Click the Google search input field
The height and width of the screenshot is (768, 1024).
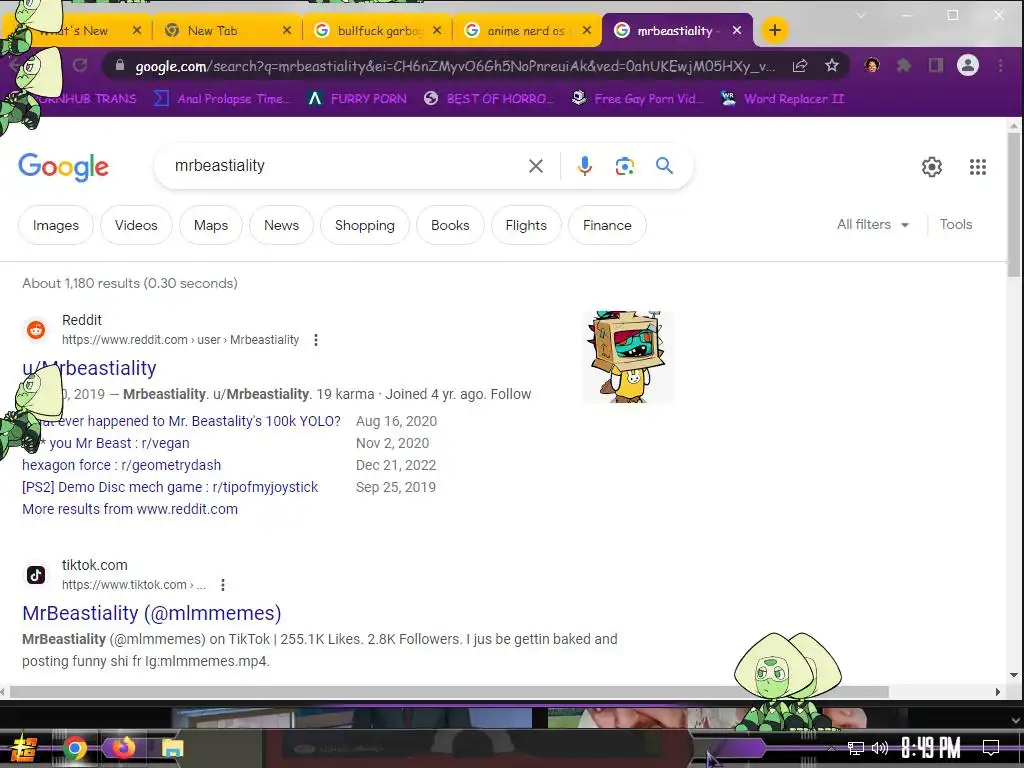pyautogui.click(x=346, y=166)
